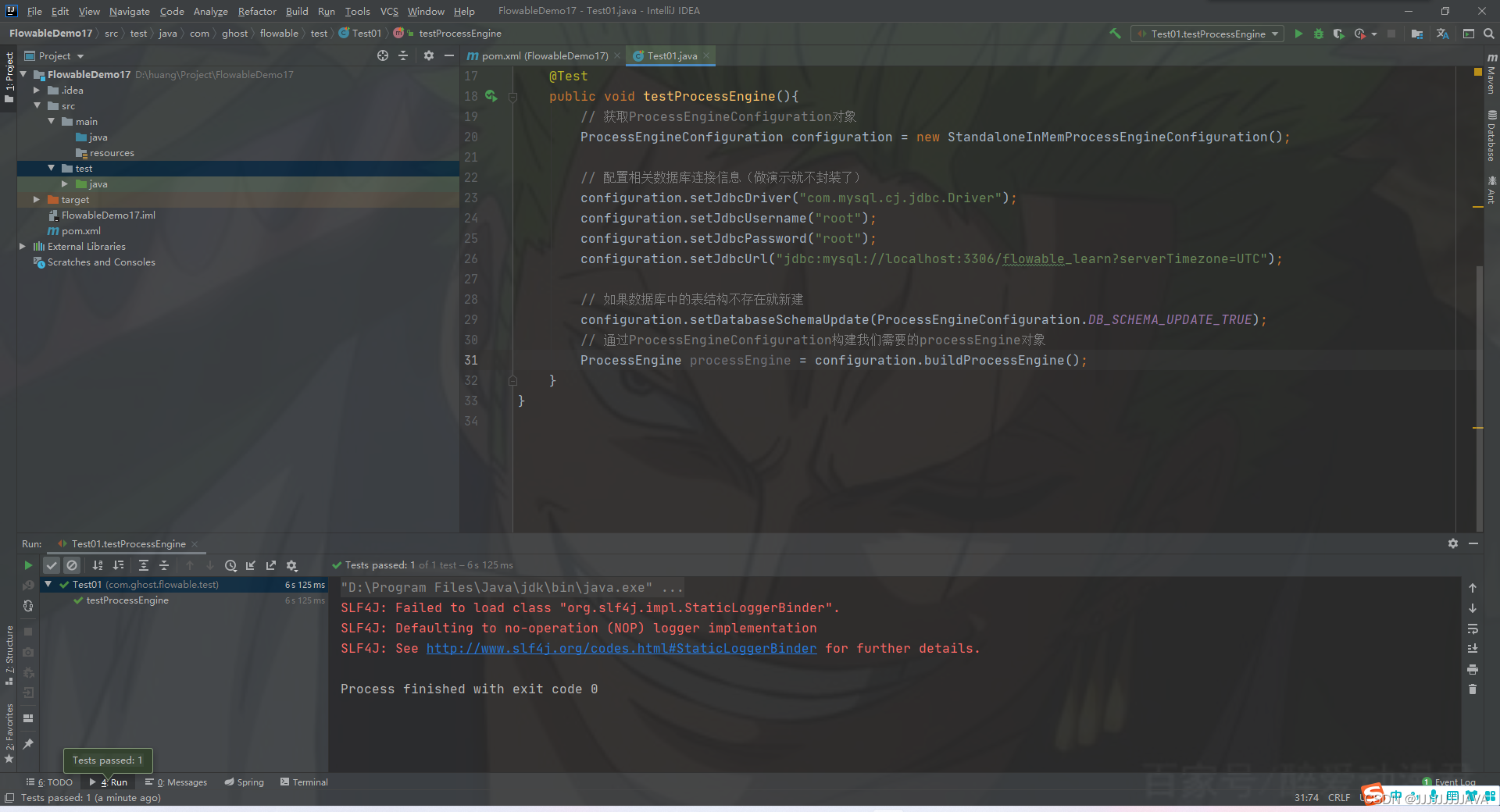Click the console print icon
Screen dimensions: 1500x812
[1473, 669]
